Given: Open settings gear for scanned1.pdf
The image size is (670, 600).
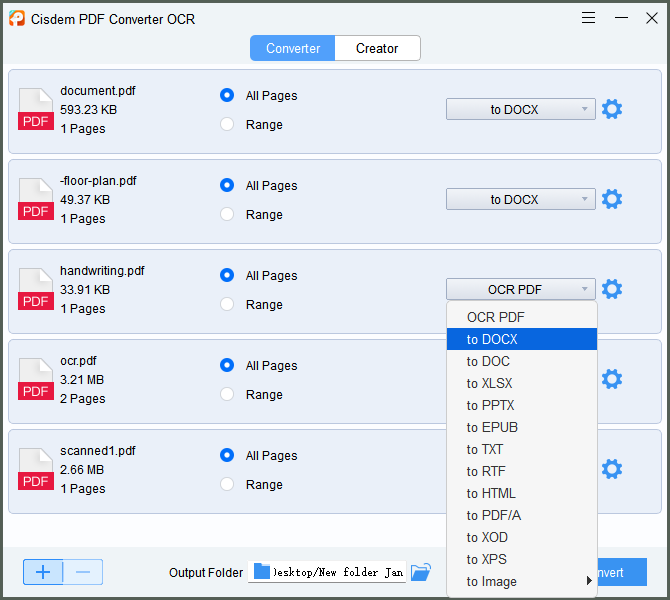Looking at the screenshot, I should click(611, 469).
